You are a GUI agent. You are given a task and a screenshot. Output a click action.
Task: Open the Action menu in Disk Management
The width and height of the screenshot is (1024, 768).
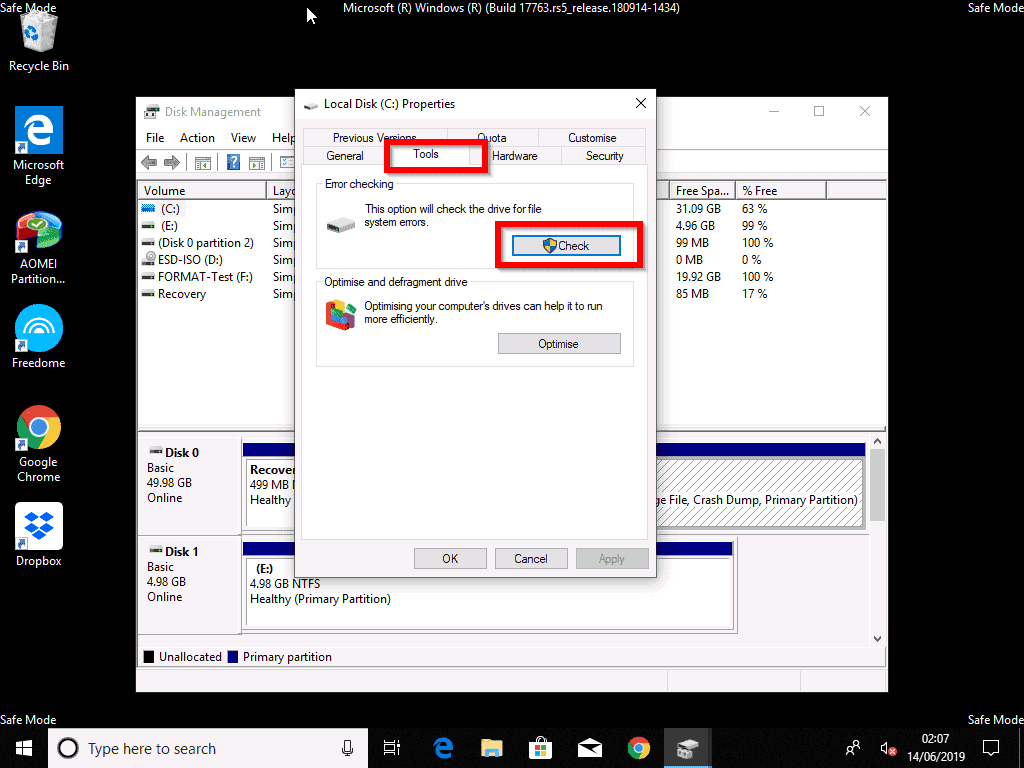197,137
